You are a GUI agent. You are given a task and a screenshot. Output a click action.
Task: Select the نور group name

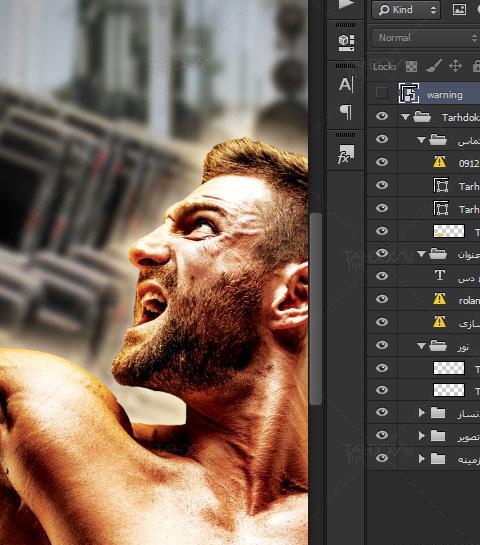(x=463, y=347)
